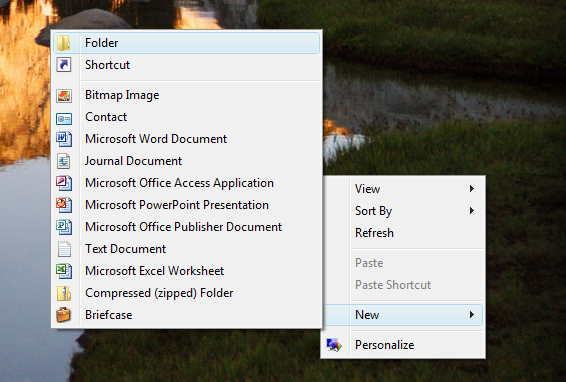
Task: Click the Excel Worksheet icon
Action: [64, 271]
